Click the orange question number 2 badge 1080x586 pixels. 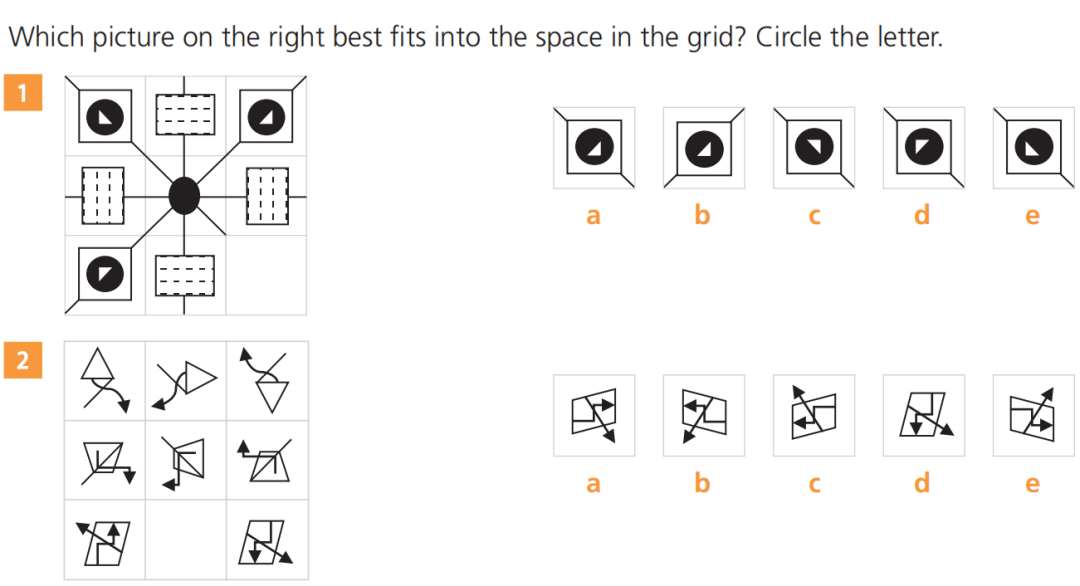[x=22, y=360]
